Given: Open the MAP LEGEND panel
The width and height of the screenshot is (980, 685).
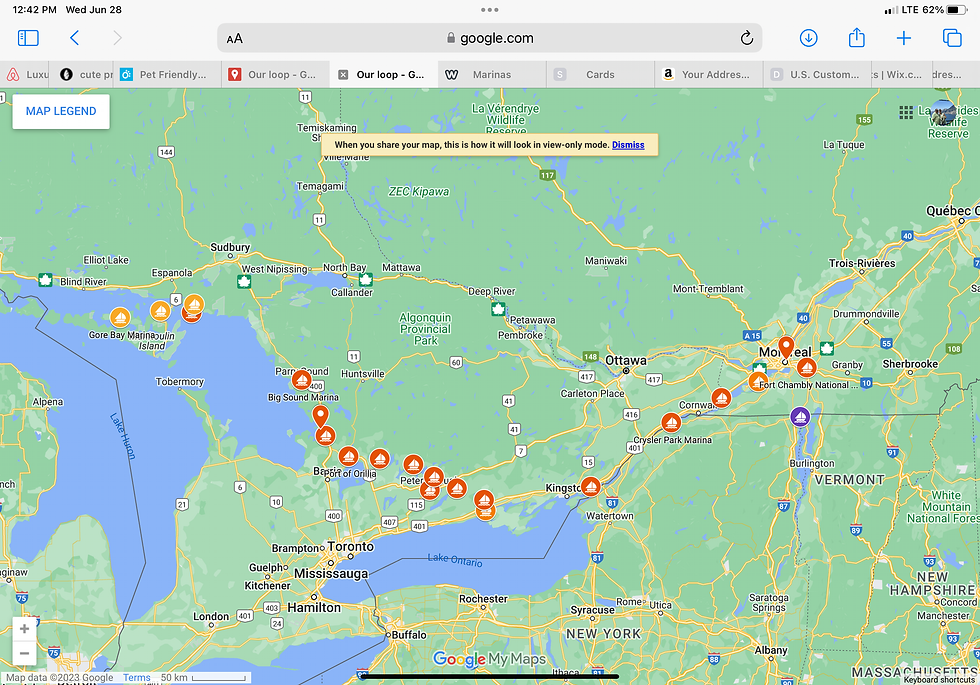Looking at the screenshot, I should pos(61,111).
